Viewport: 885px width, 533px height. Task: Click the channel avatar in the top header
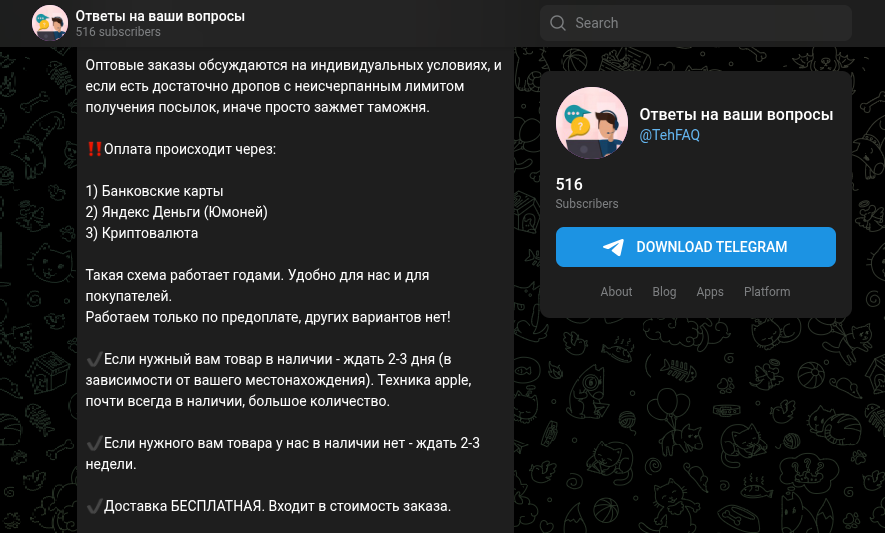[x=50, y=22]
